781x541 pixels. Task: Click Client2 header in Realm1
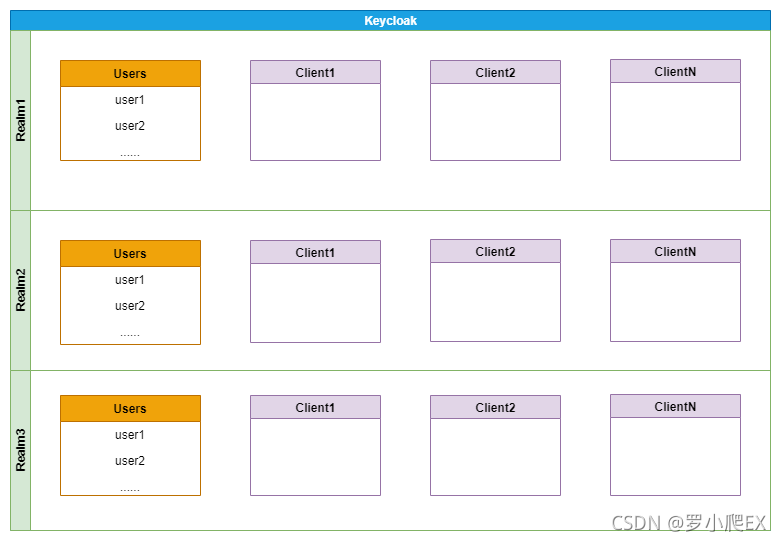point(496,72)
